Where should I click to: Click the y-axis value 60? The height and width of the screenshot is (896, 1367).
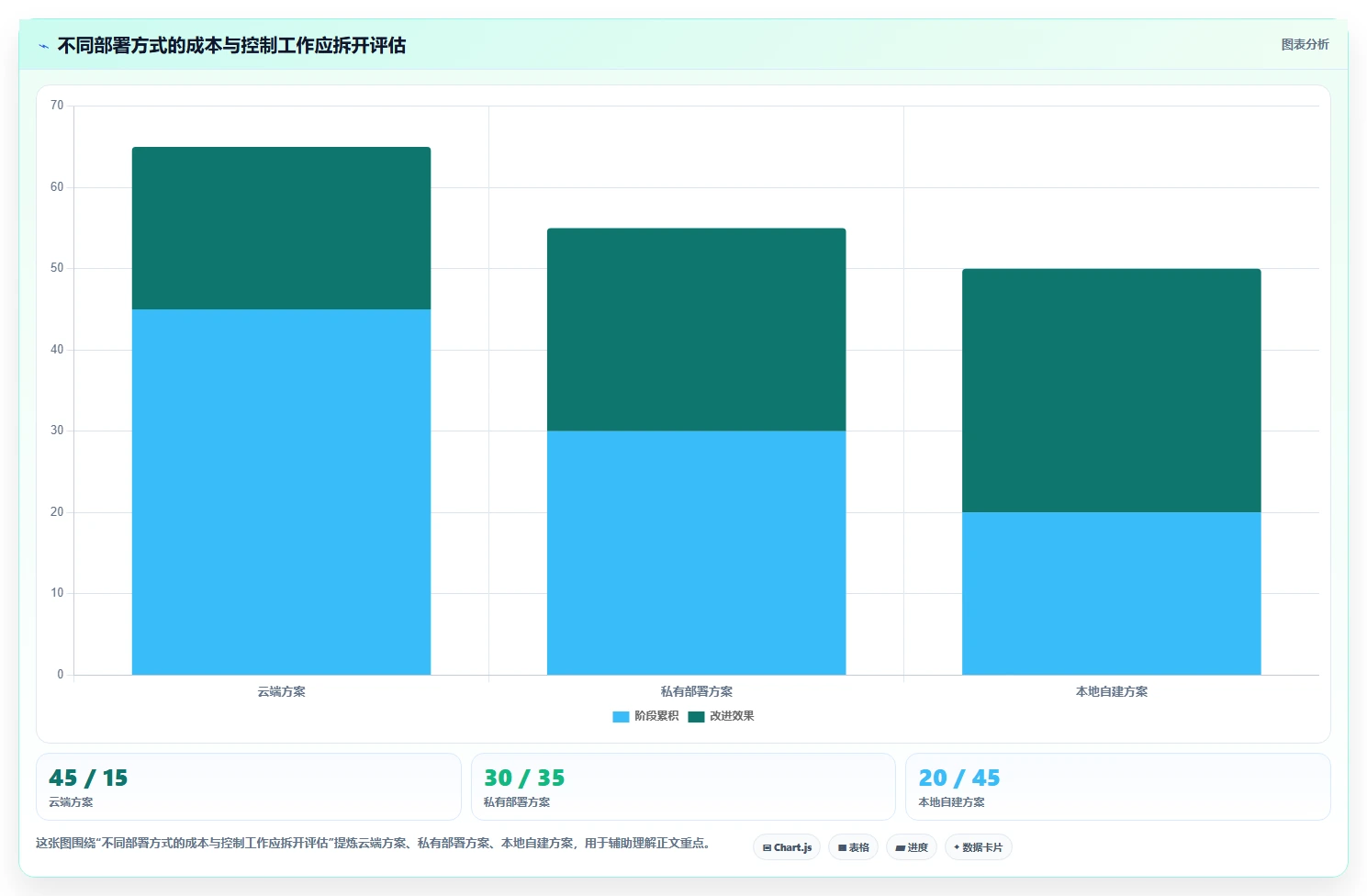[x=57, y=187]
